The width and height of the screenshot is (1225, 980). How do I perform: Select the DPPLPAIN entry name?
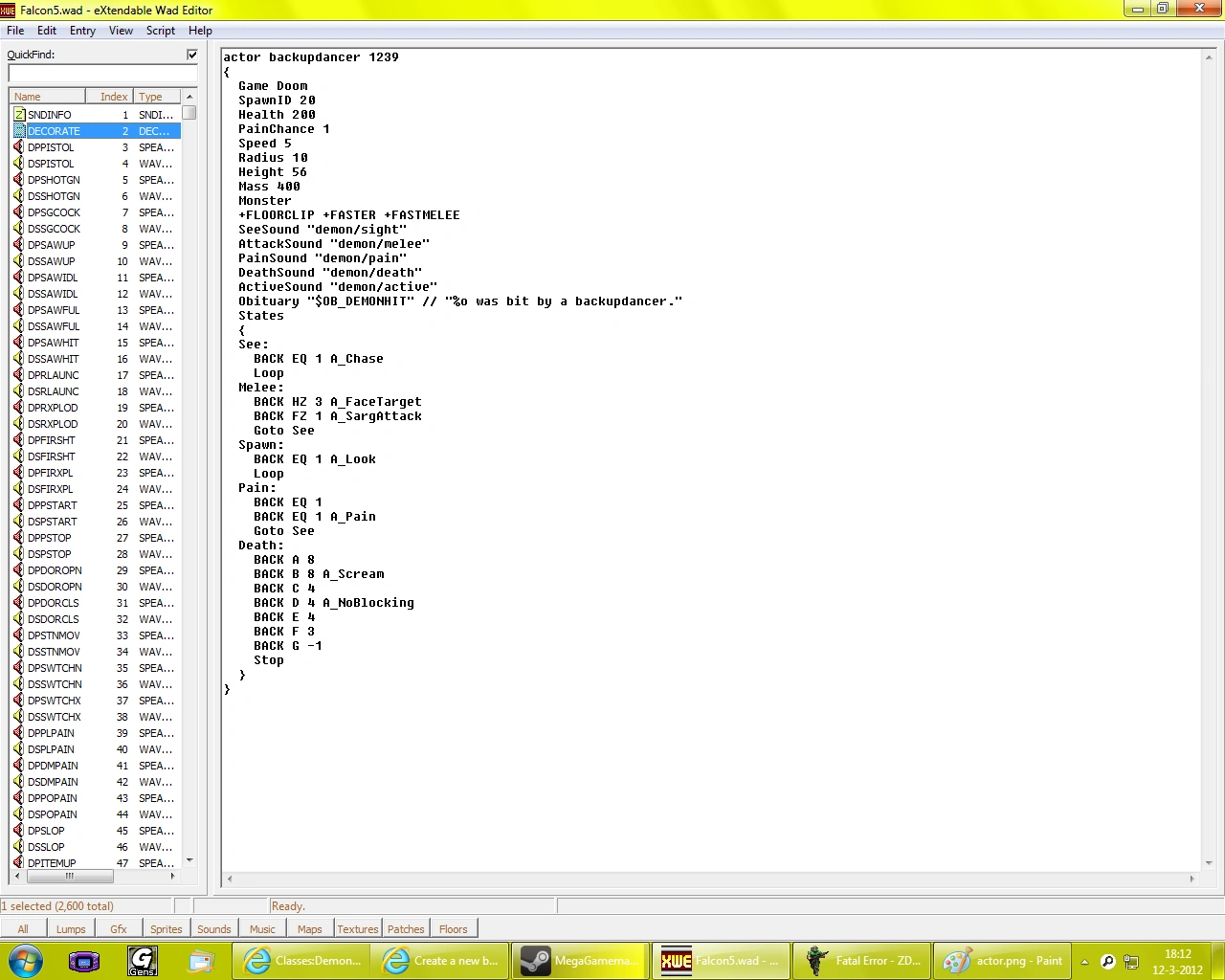(x=51, y=733)
